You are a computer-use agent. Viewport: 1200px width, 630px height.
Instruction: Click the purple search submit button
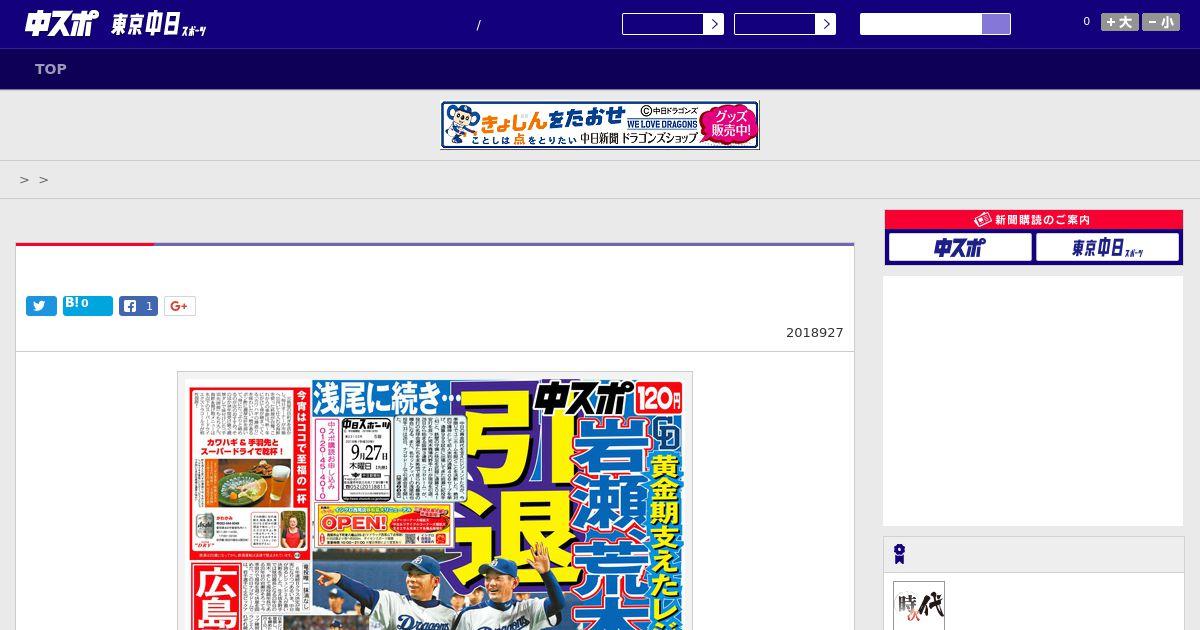pos(996,24)
